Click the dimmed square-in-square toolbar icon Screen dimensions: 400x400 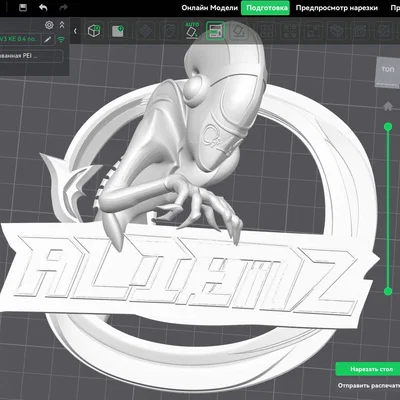click(360, 32)
